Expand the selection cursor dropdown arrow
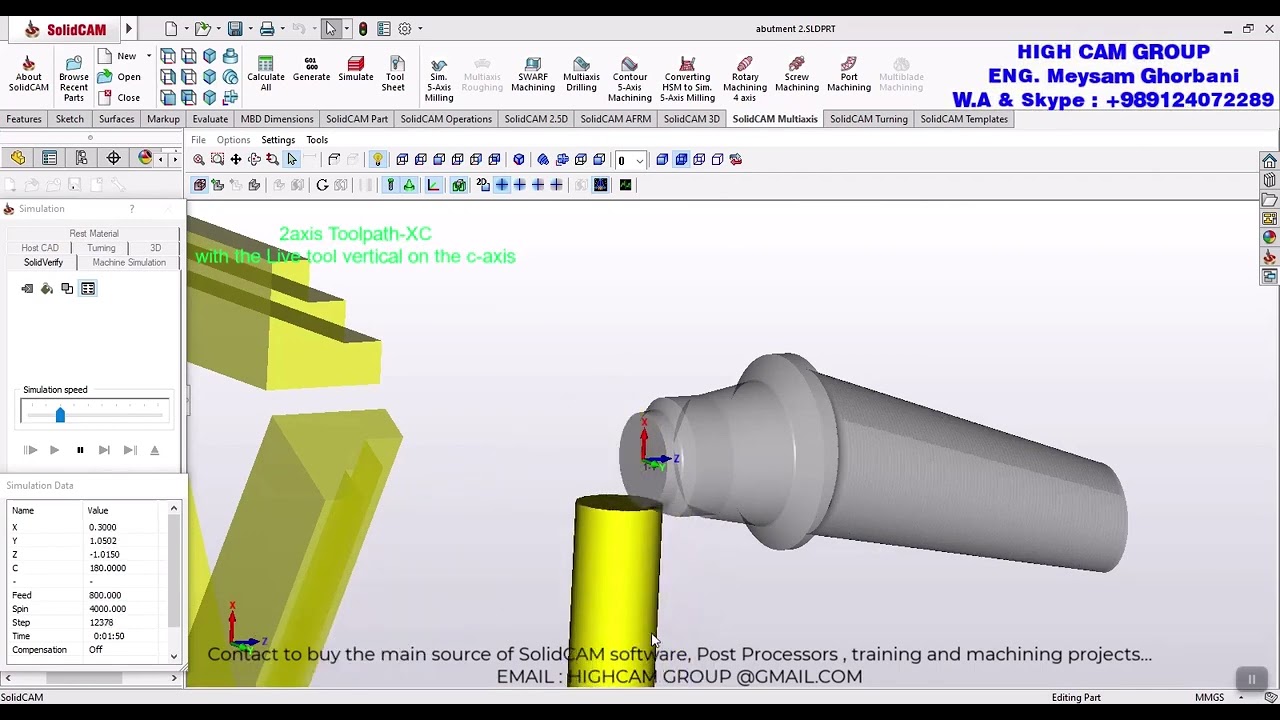1280x720 pixels. coord(346,29)
